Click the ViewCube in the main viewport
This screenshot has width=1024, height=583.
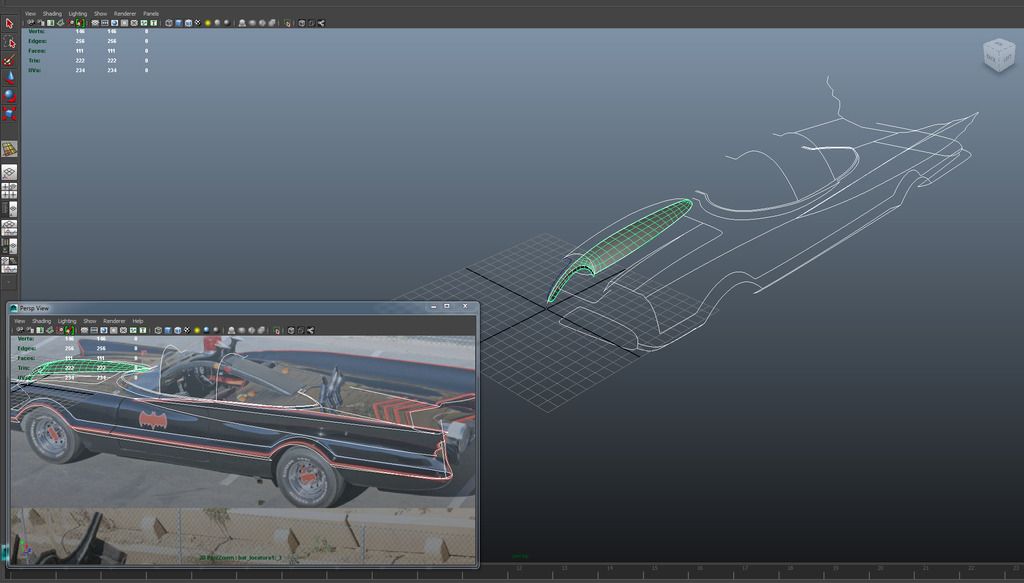click(999, 55)
